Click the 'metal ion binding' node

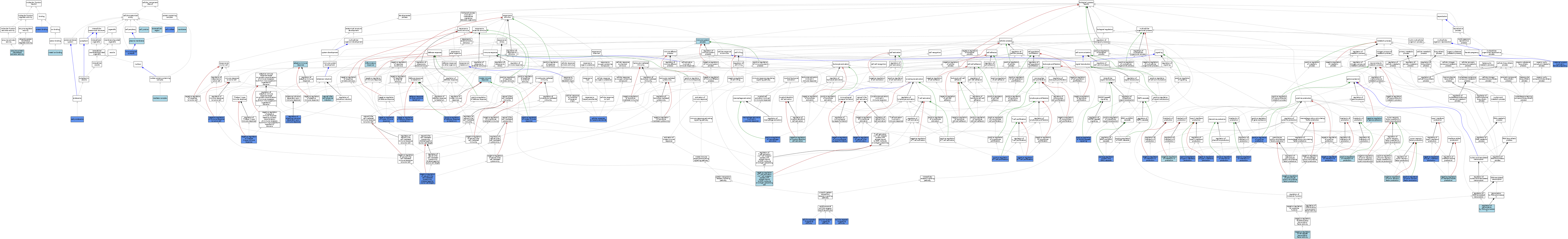point(55,53)
